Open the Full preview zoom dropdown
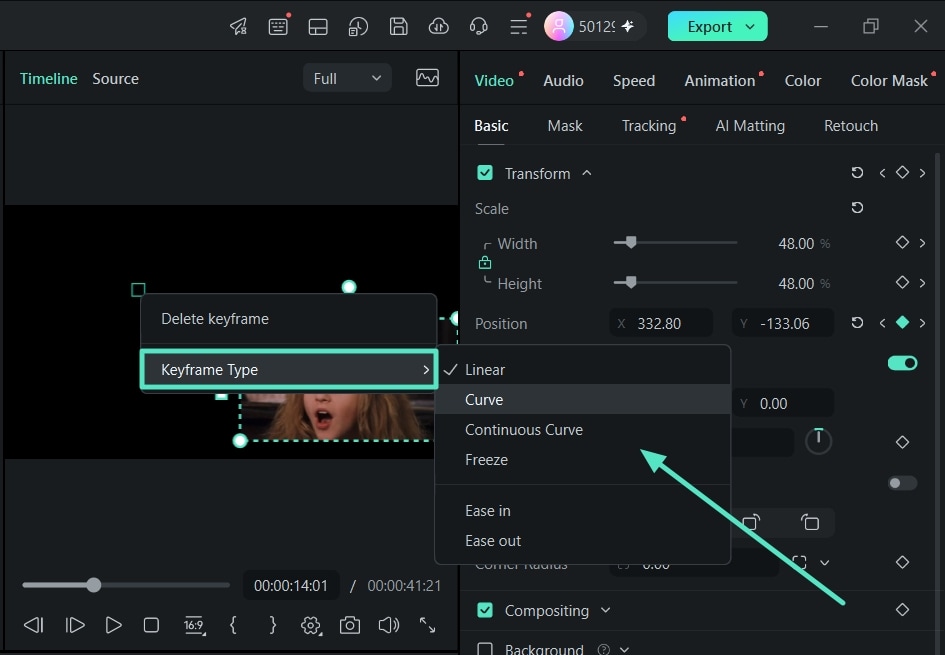This screenshot has width=945, height=655. tap(347, 78)
